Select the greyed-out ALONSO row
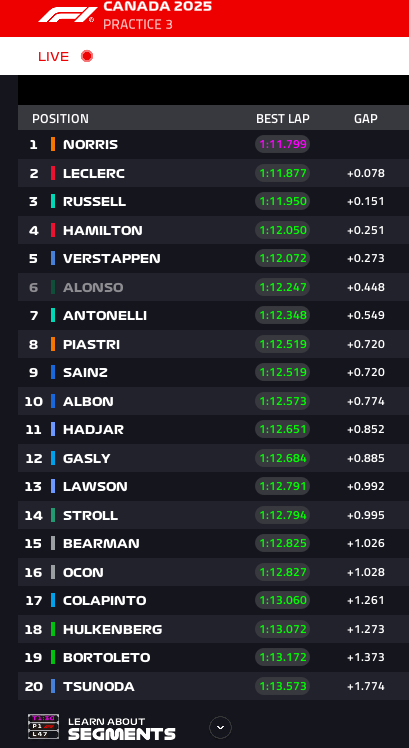This screenshot has height=748, width=409. (213, 287)
